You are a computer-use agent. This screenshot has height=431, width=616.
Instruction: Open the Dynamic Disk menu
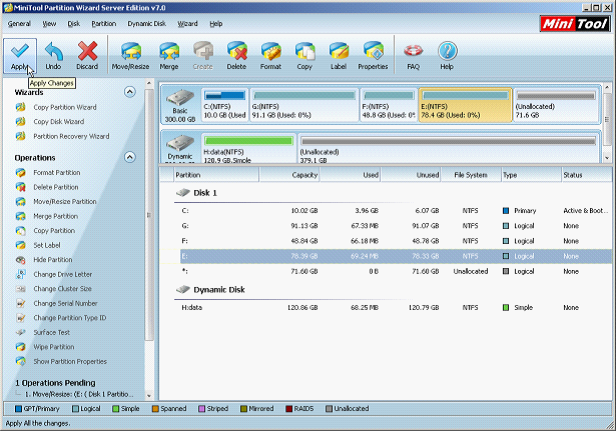147,24
